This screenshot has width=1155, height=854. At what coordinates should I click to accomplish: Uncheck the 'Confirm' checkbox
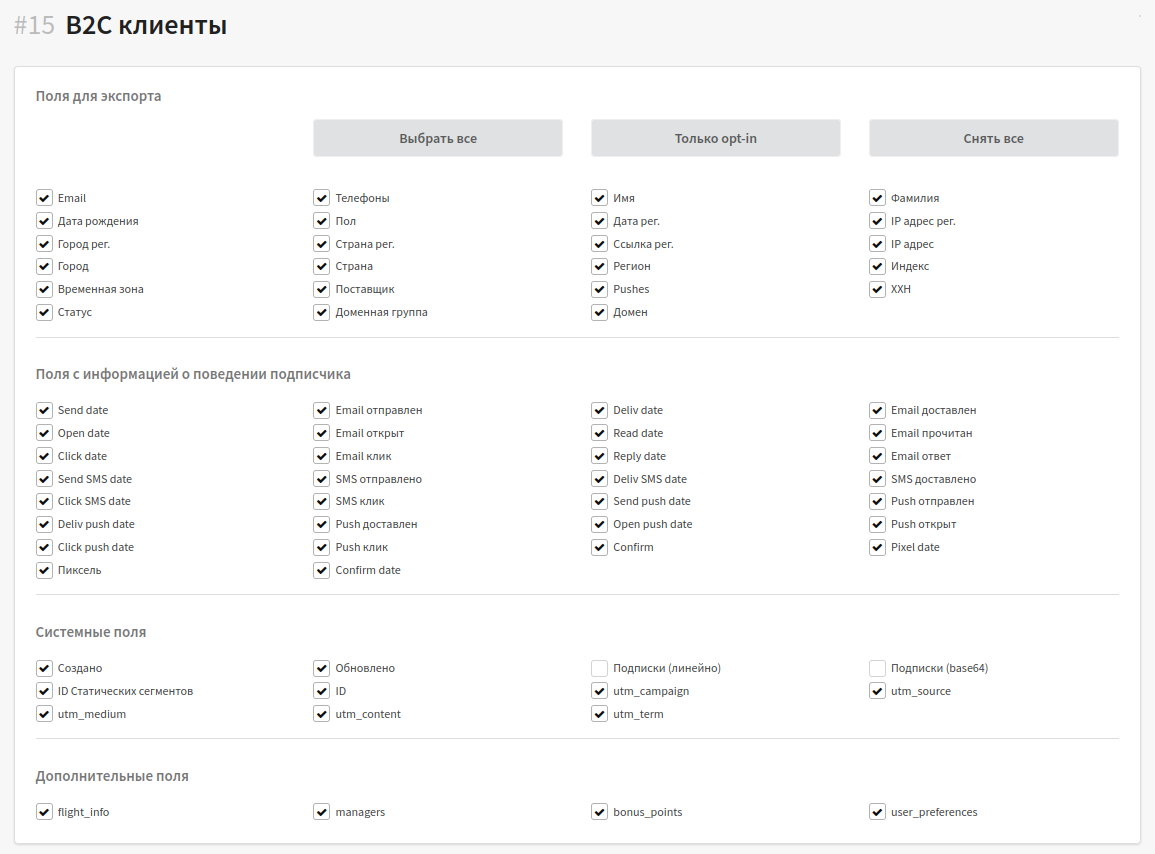pos(599,547)
